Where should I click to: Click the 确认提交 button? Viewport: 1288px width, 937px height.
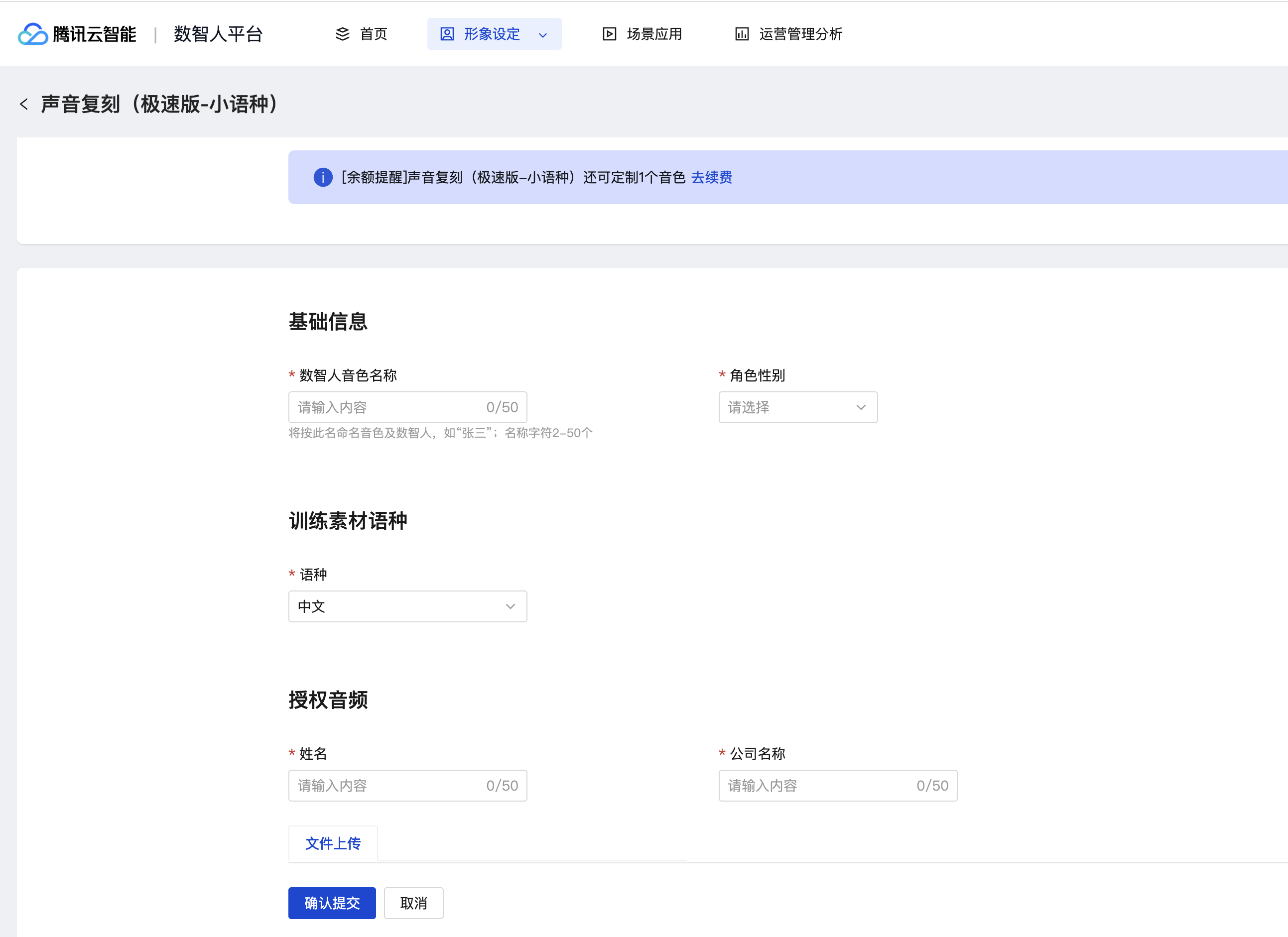pyautogui.click(x=332, y=902)
